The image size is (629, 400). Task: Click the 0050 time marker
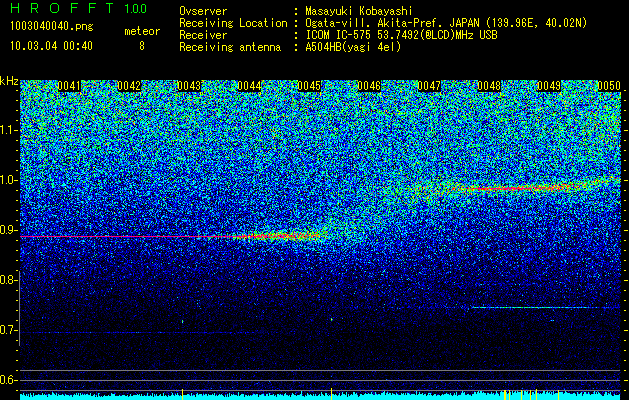[x=609, y=86]
